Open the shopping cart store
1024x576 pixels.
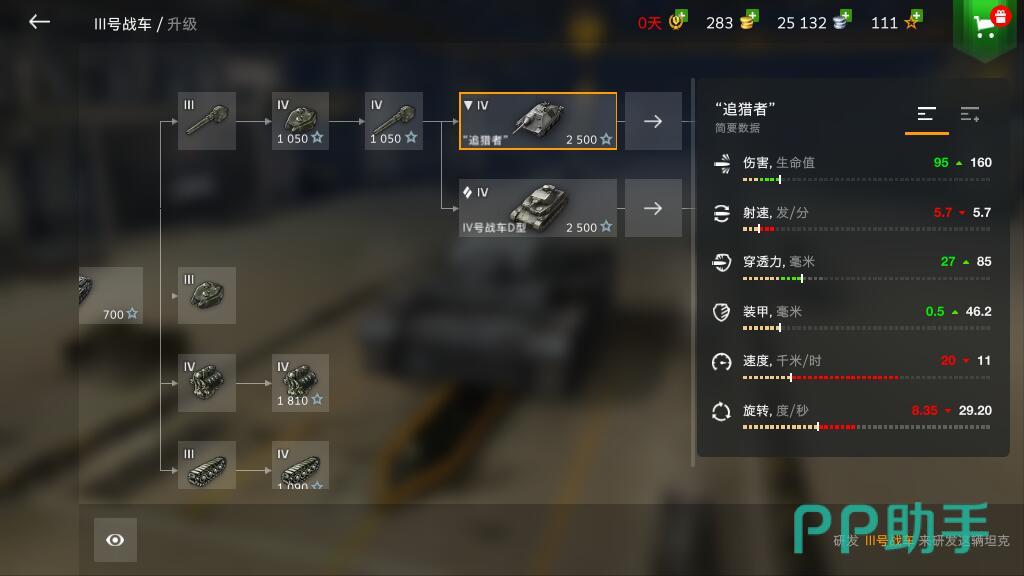tap(985, 26)
